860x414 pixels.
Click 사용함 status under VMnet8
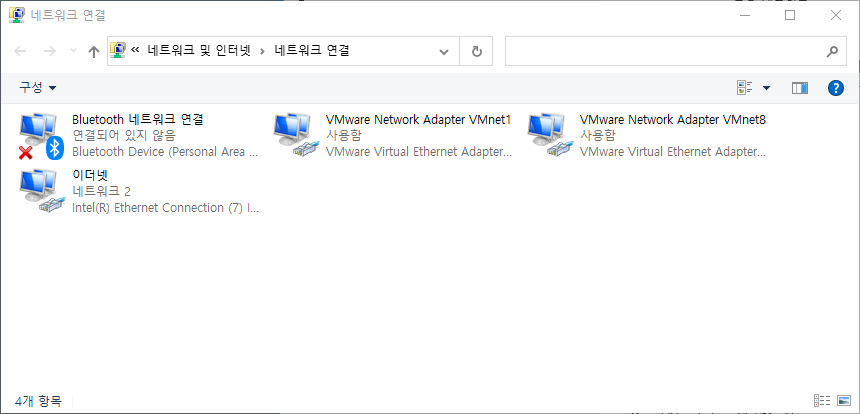click(x=597, y=135)
